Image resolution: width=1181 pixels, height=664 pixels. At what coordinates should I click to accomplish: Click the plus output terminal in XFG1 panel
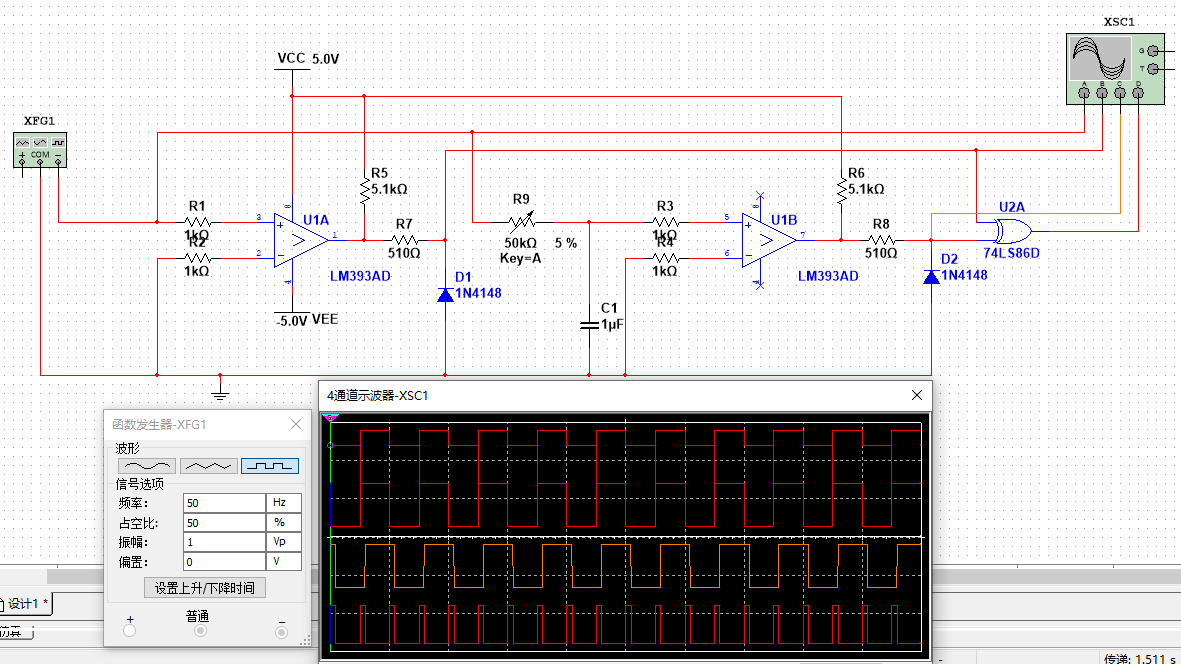click(130, 631)
